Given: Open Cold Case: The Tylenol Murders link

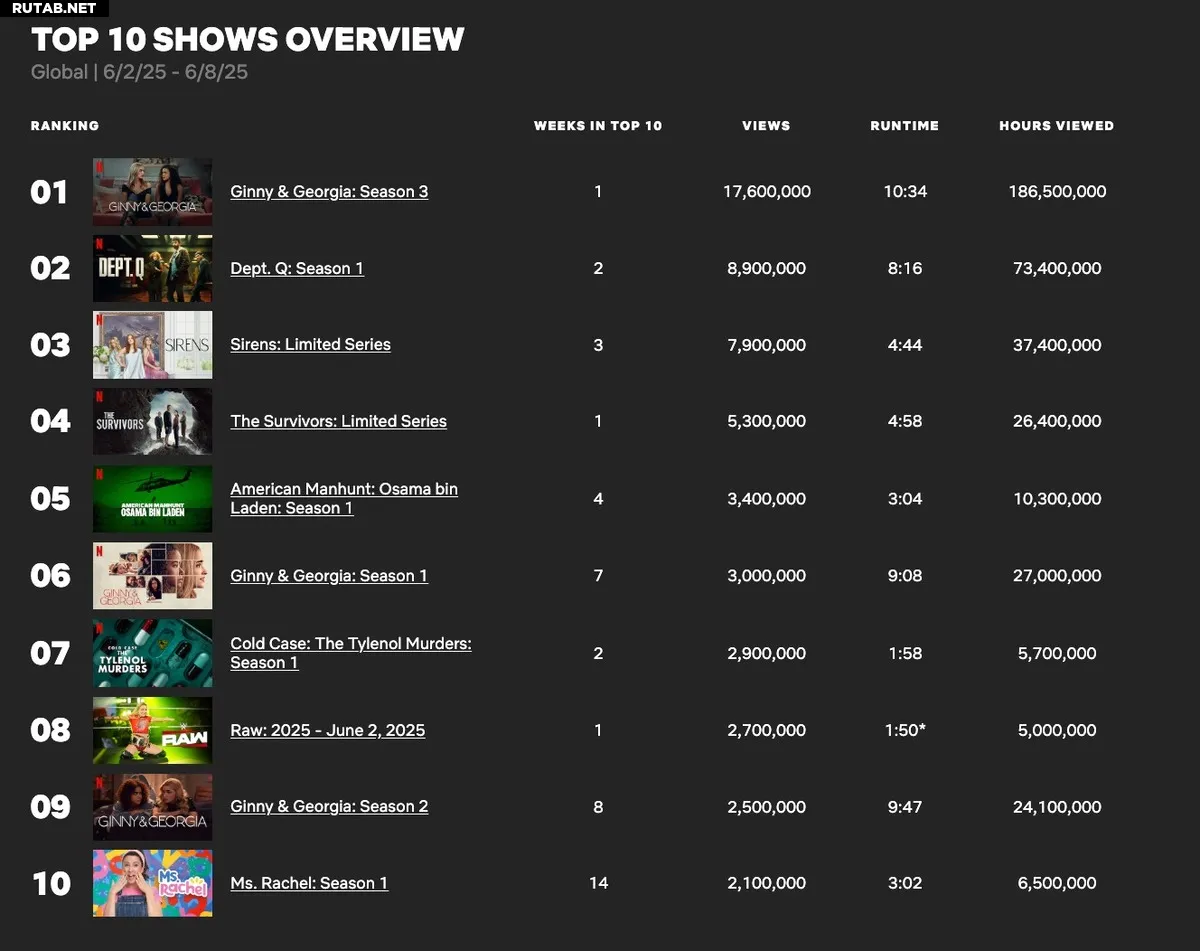Looking at the screenshot, I should (351, 653).
